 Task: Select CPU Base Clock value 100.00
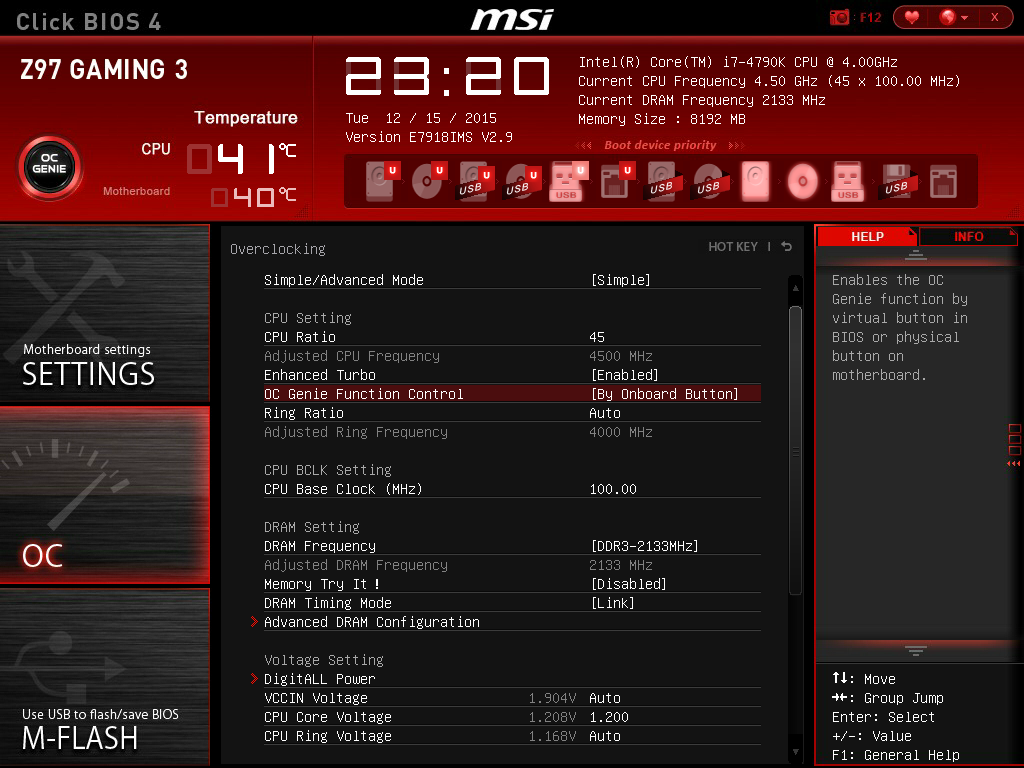pyautogui.click(x=613, y=488)
